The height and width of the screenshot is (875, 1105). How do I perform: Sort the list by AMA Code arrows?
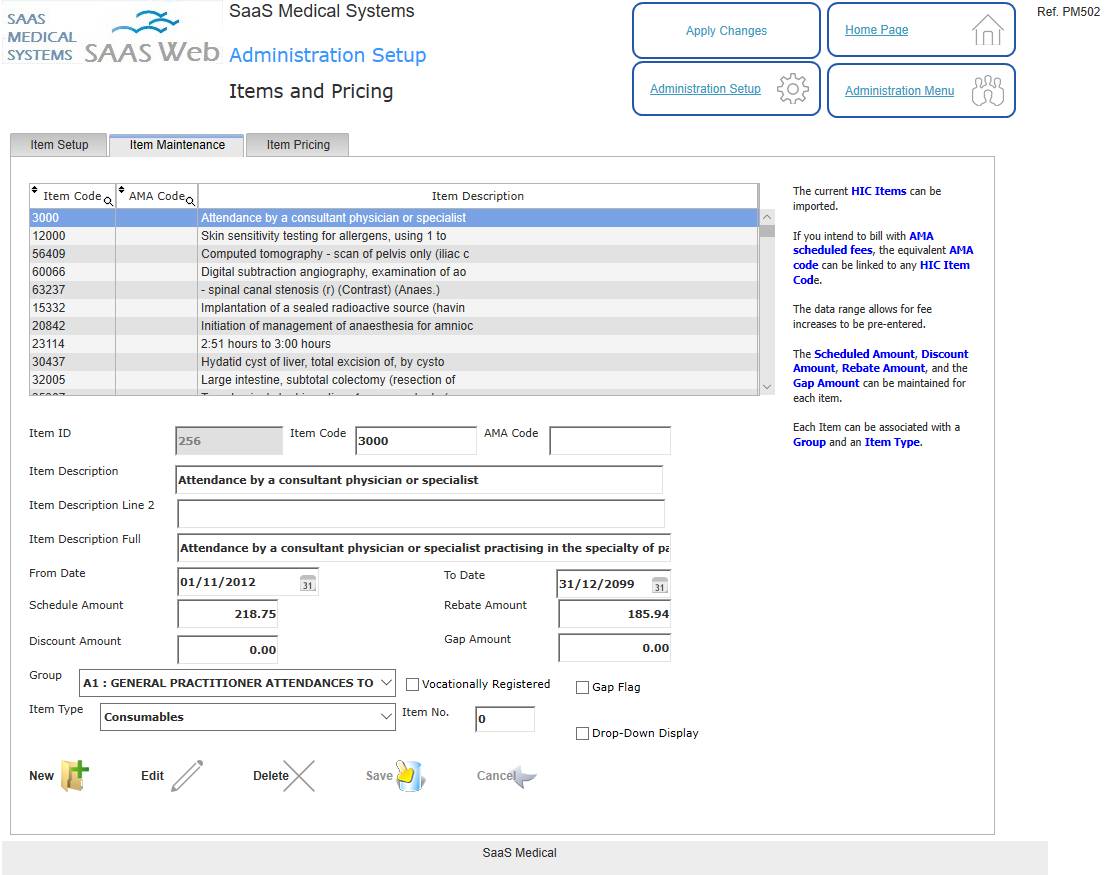click(121, 190)
